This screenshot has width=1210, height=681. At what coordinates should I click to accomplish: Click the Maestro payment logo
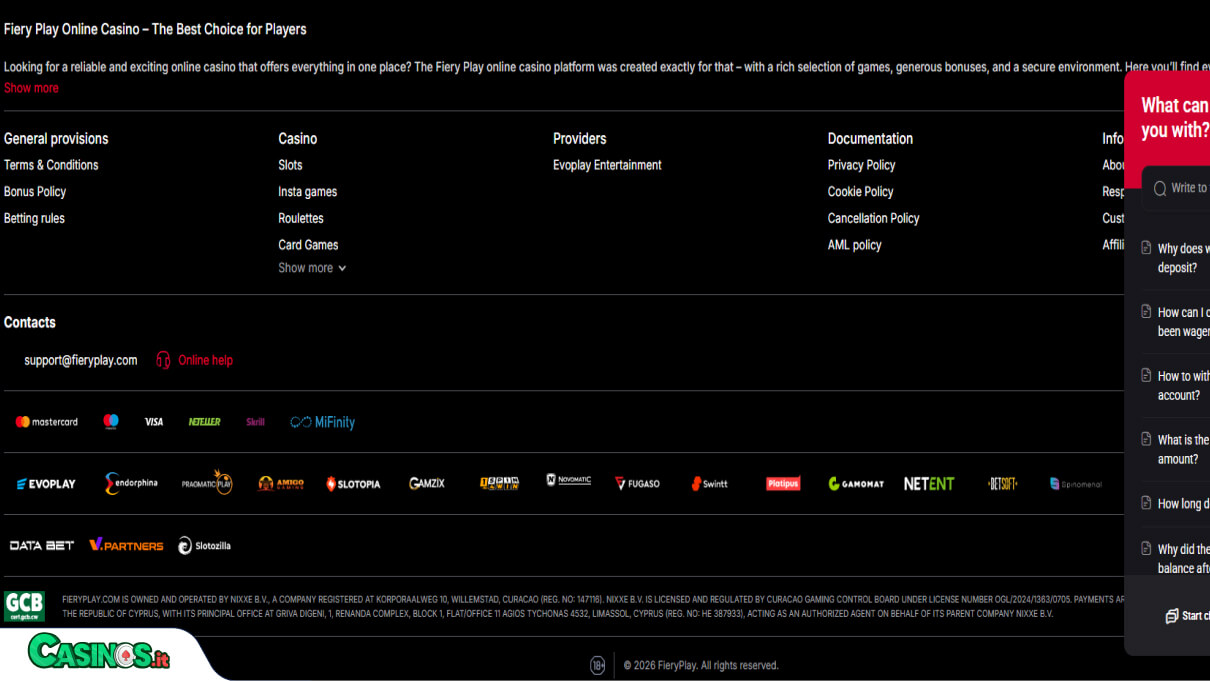point(111,422)
